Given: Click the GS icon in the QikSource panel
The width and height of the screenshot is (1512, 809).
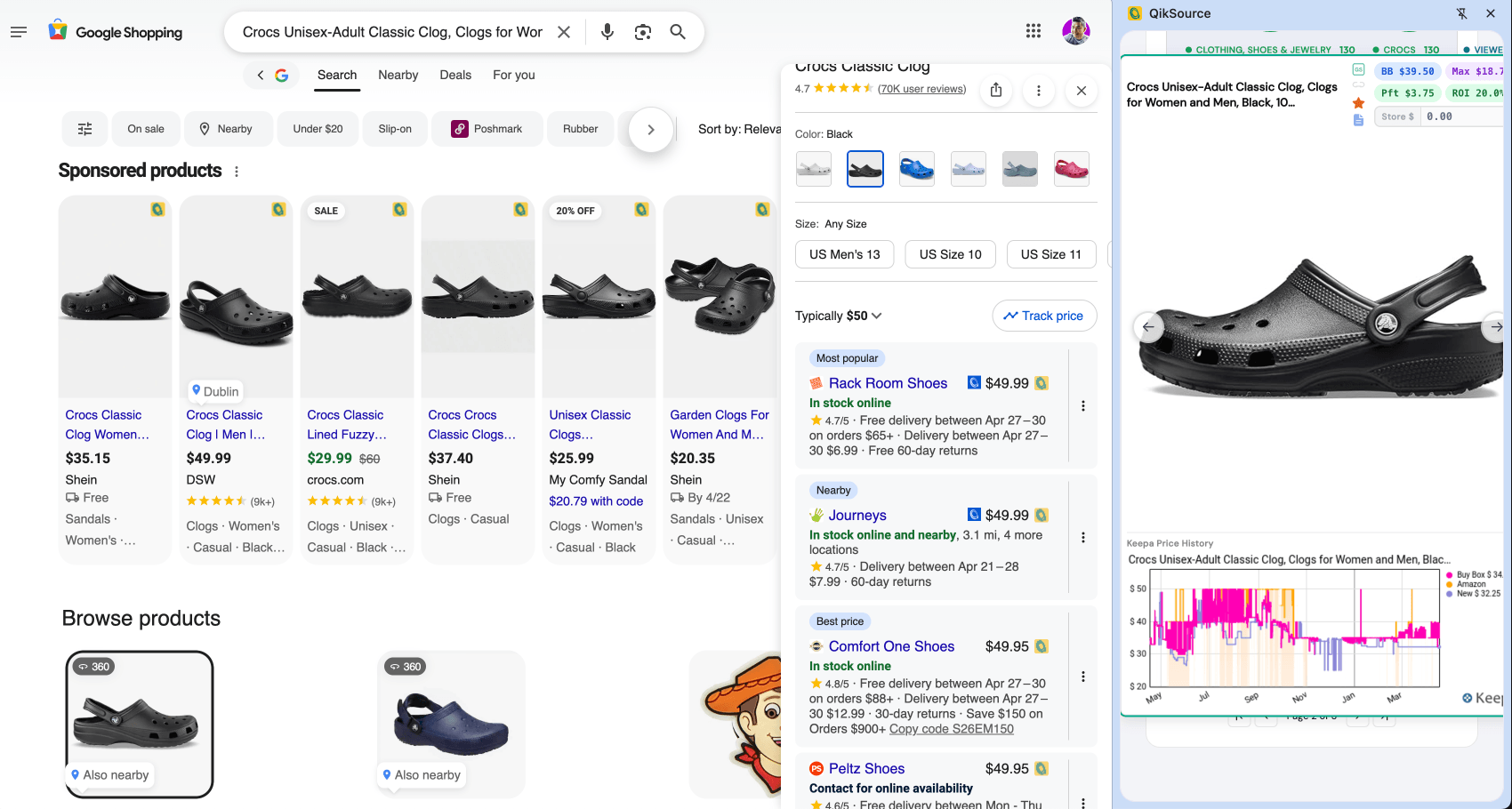Looking at the screenshot, I should click(1358, 68).
